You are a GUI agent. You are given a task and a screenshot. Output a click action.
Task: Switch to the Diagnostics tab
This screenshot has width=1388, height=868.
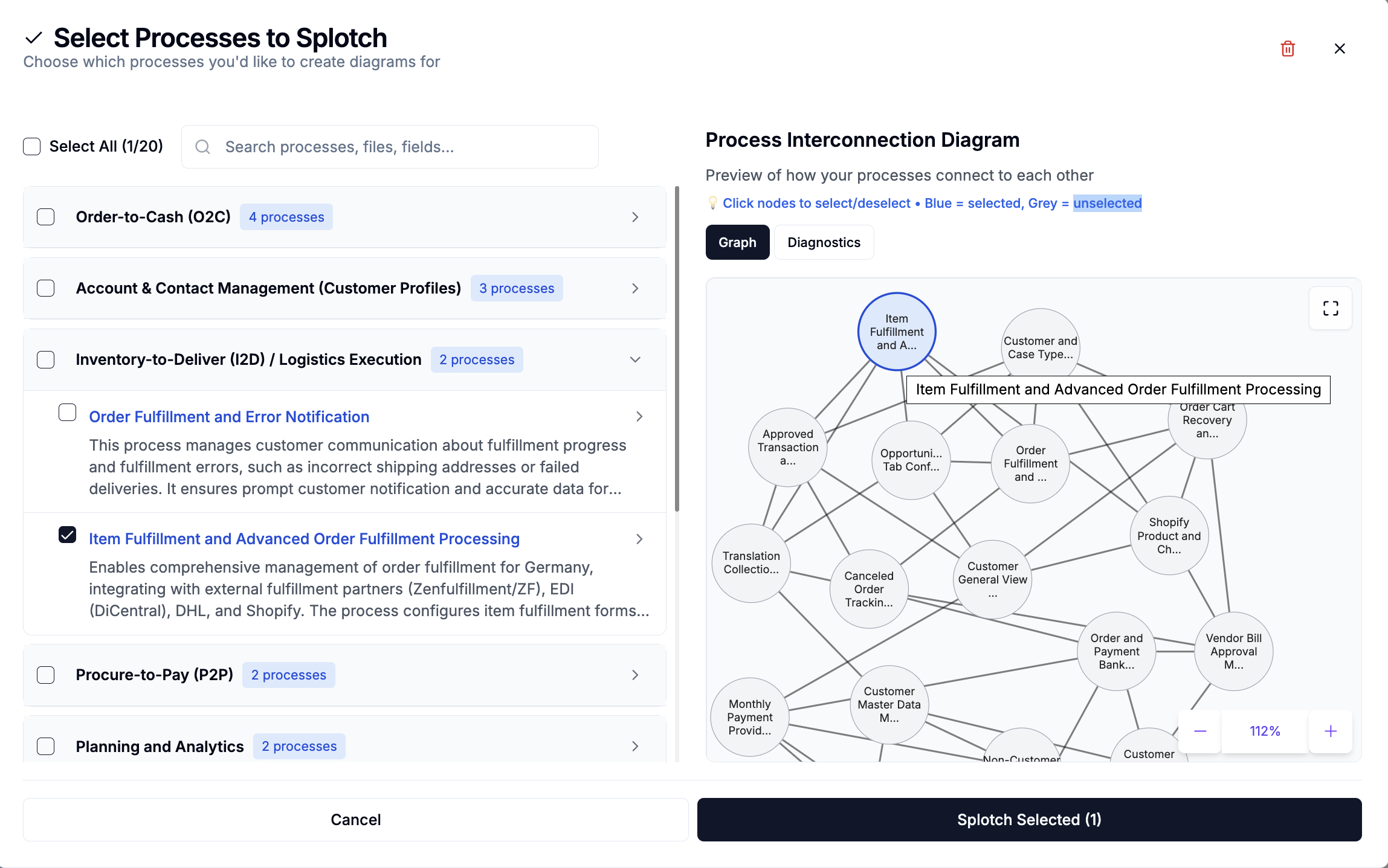(x=824, y=242)
